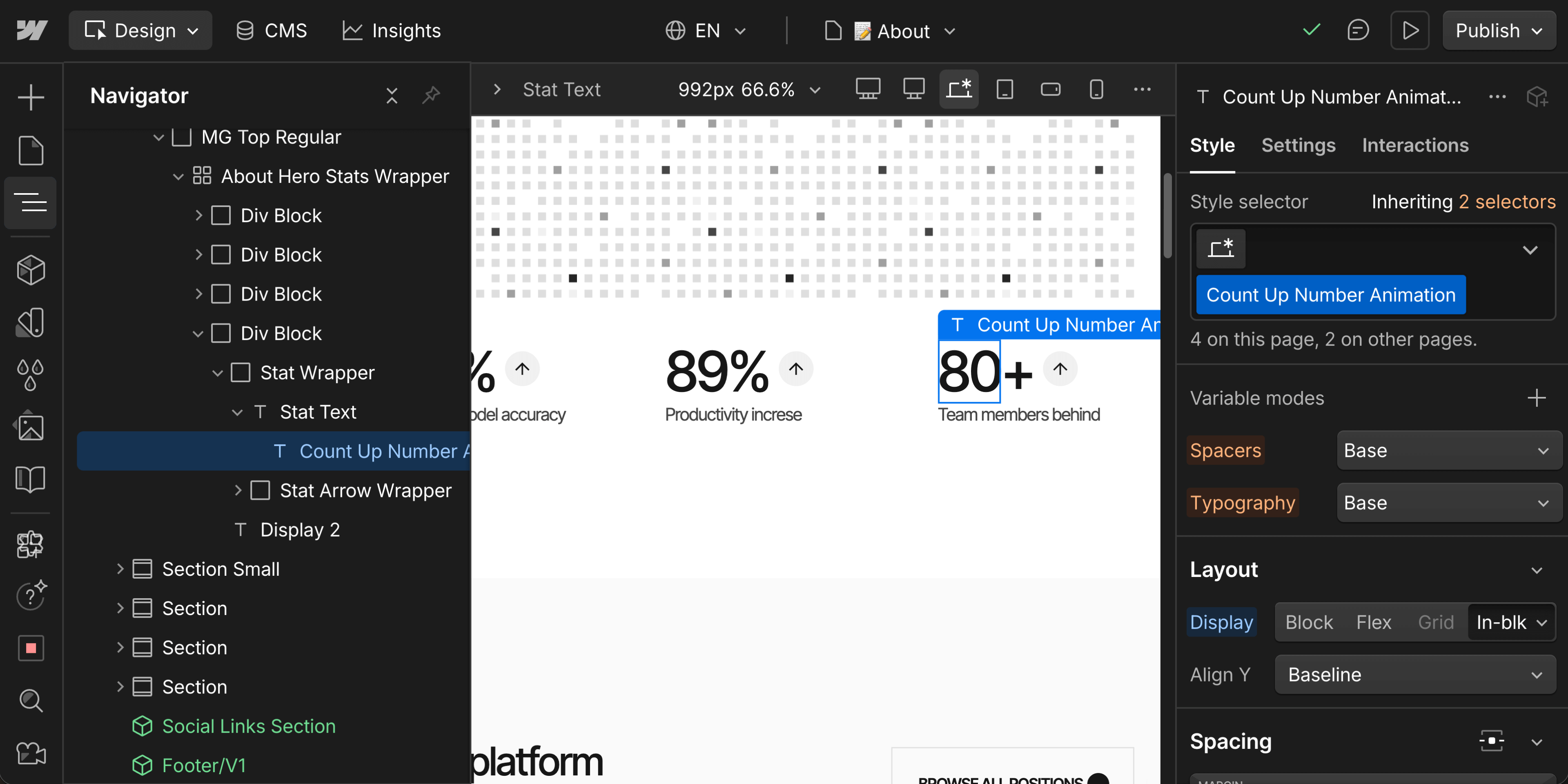Click the Publish button
Viewport: 1568px width, 784px height.
(x=1490, y=30)
